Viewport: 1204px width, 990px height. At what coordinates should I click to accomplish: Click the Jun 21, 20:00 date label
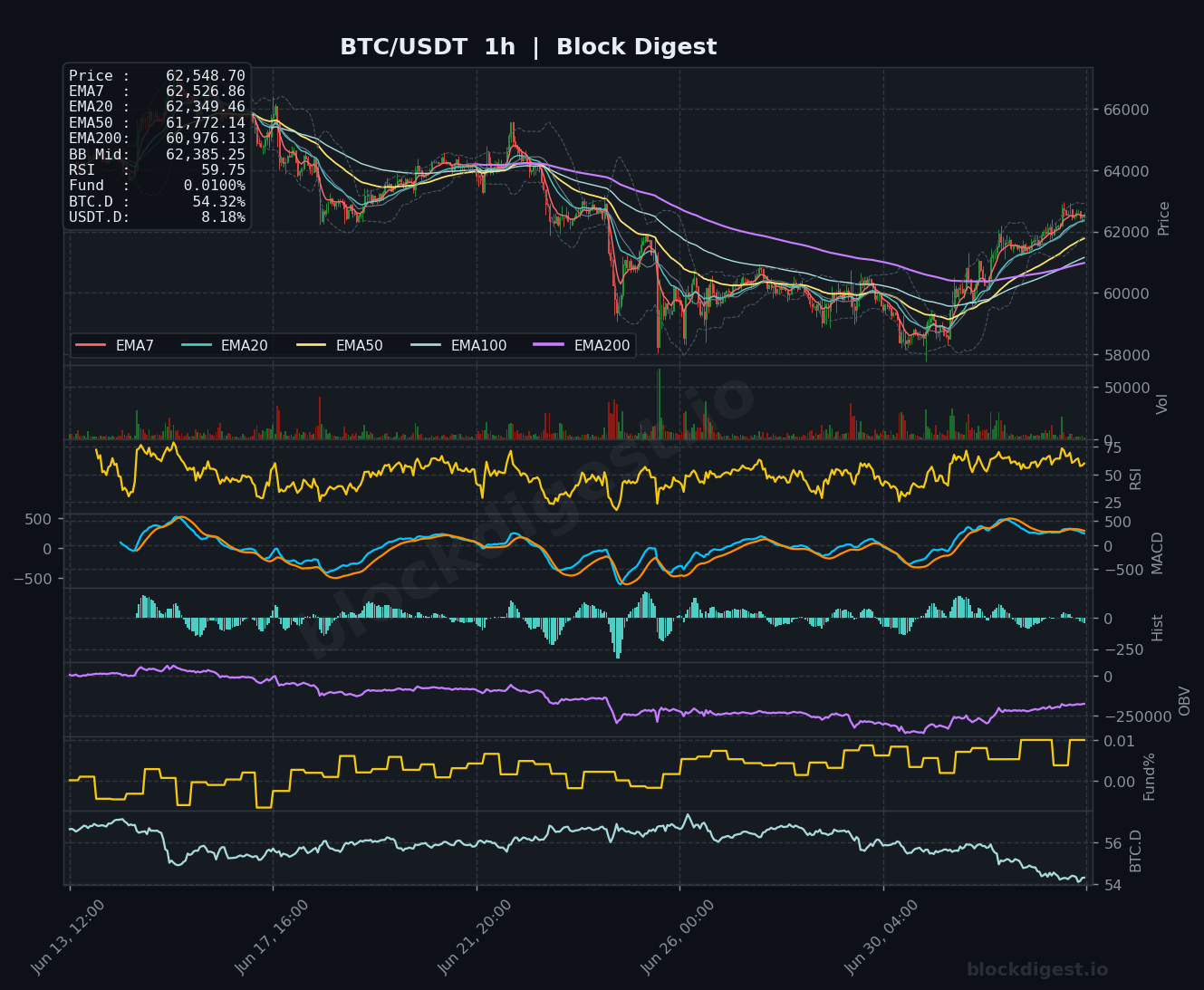point(475,937)
